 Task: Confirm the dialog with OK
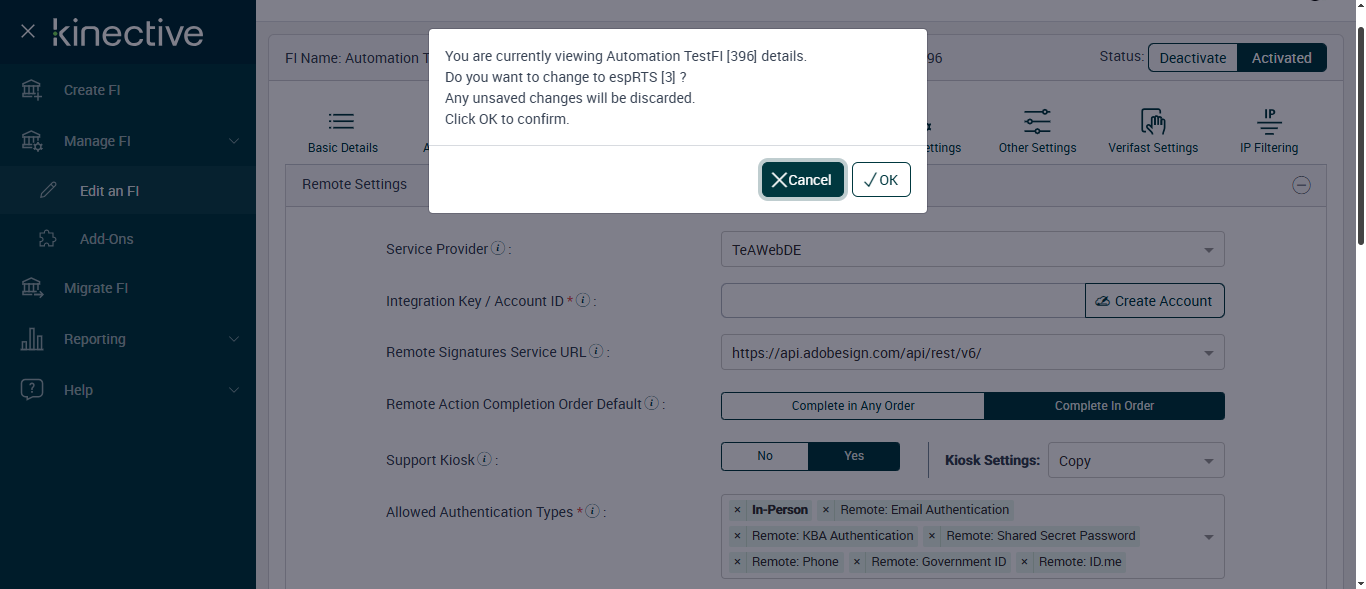point(881,180)
